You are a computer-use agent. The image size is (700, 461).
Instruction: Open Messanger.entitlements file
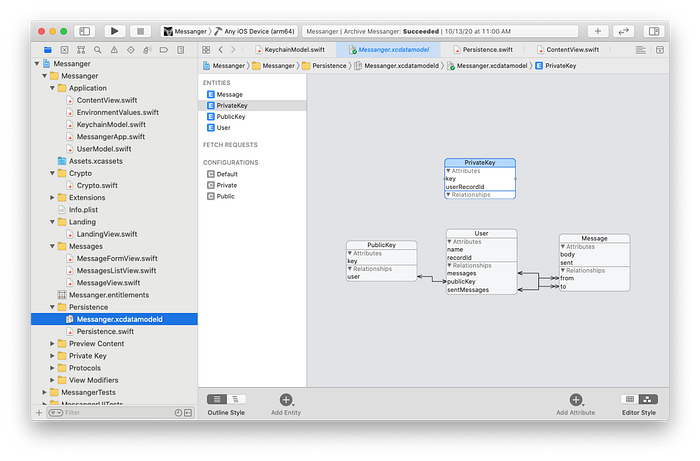pos(114,295)
